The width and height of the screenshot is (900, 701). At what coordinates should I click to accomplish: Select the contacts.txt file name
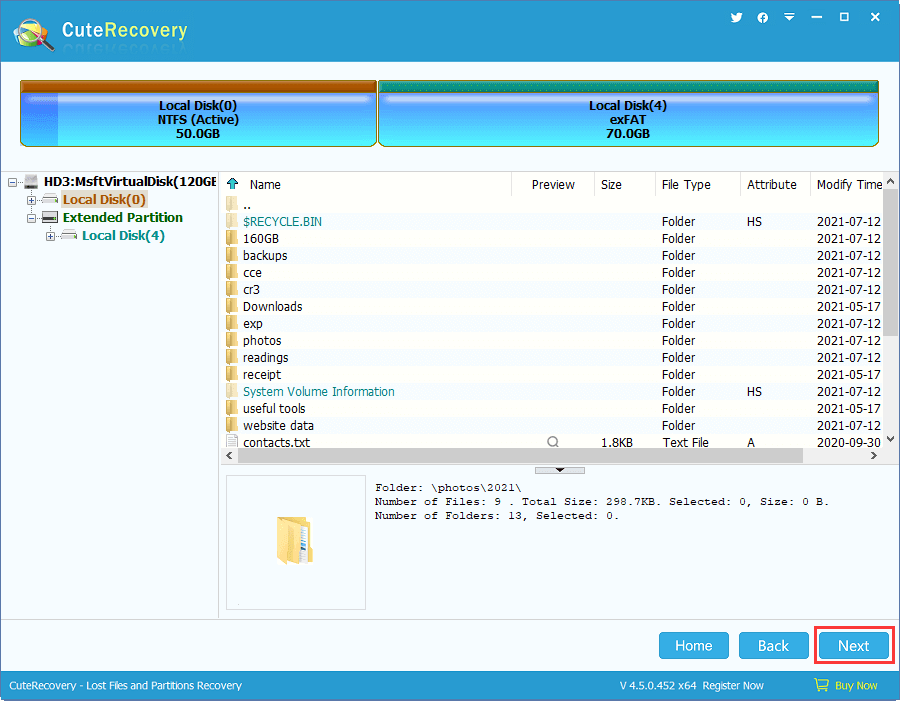[x=276, y=442]
